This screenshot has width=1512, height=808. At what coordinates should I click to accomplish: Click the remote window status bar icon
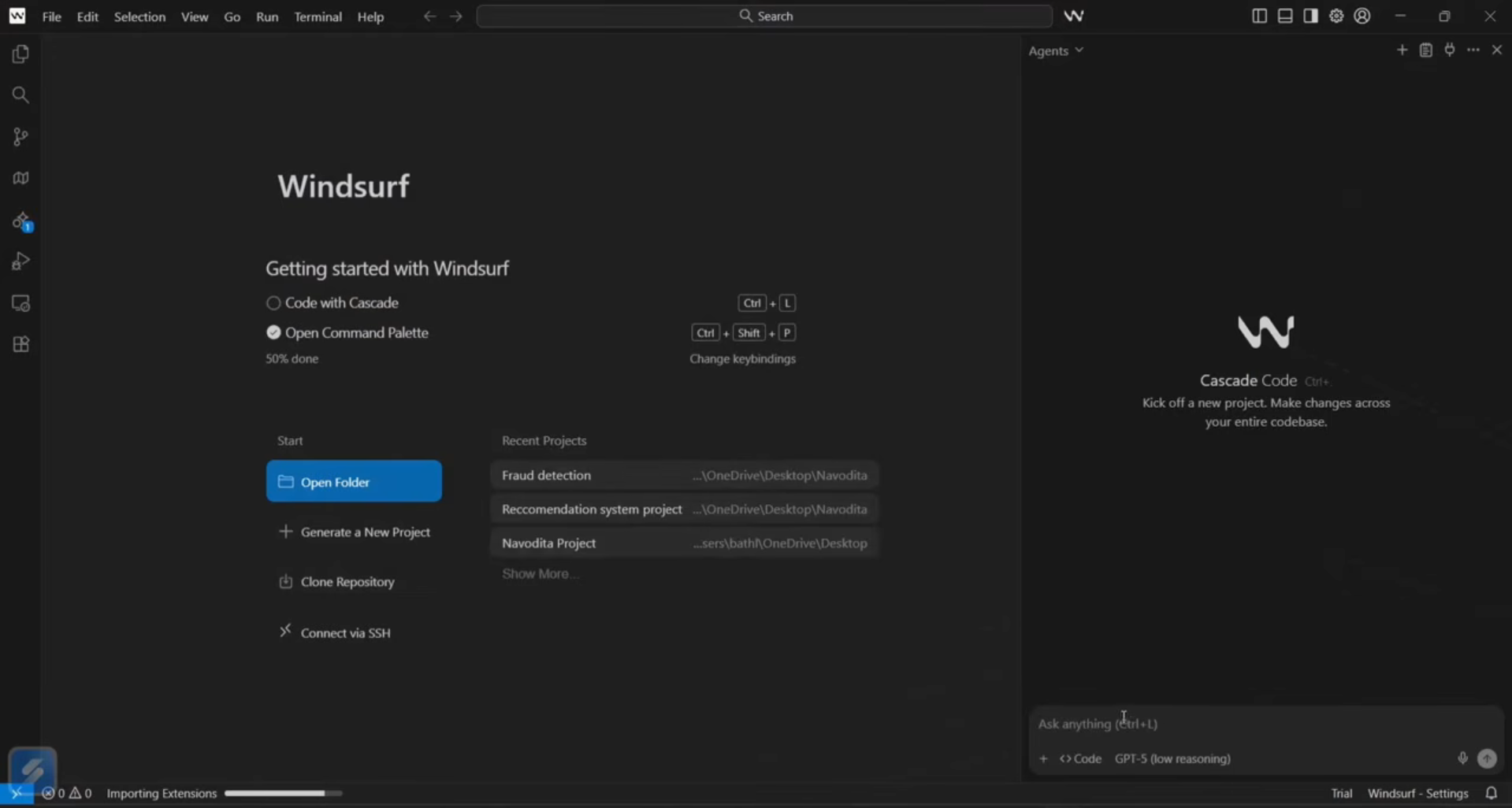point(17,794)
